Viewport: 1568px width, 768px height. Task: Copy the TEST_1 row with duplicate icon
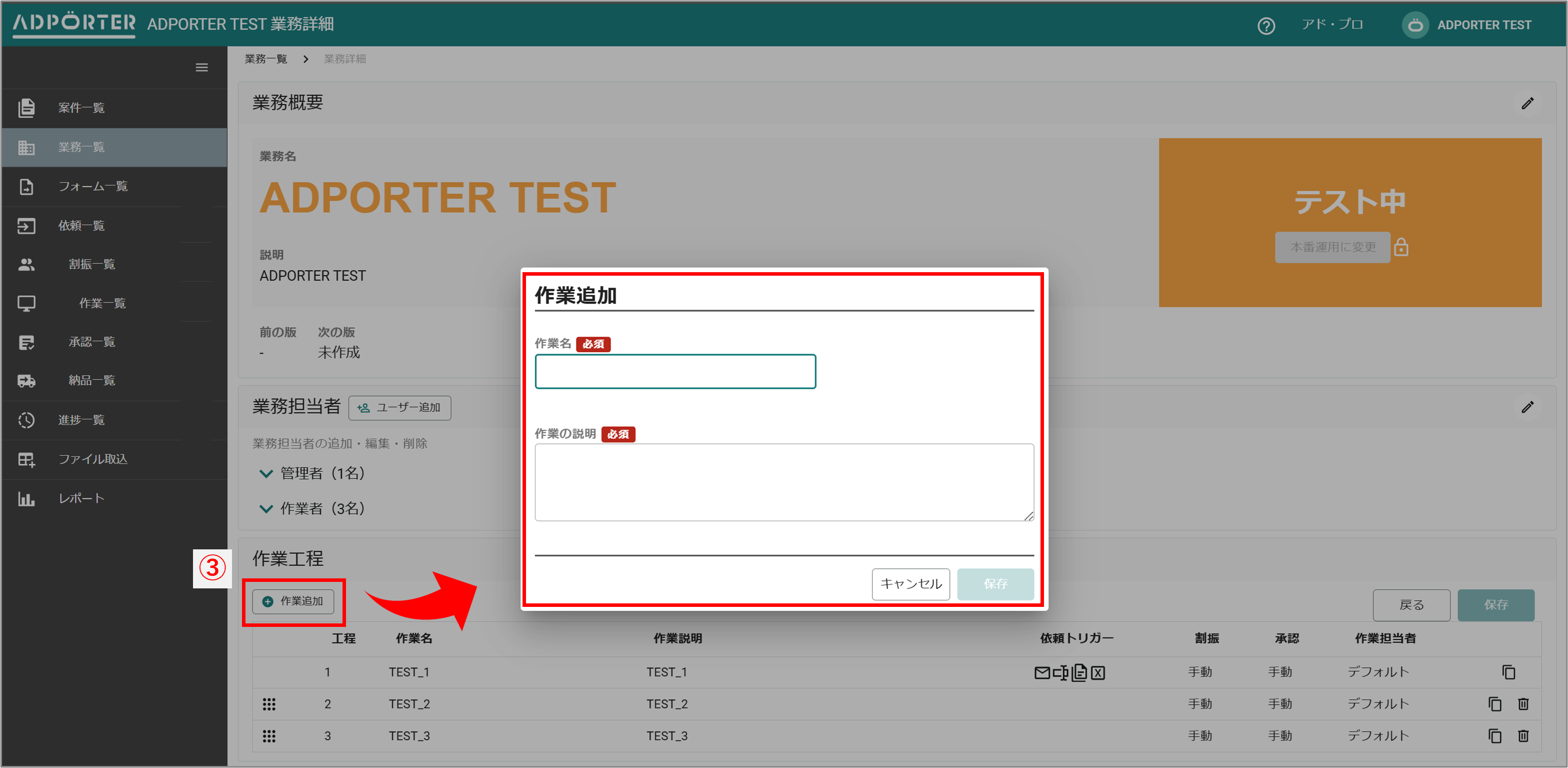(x=1508, y=672)
